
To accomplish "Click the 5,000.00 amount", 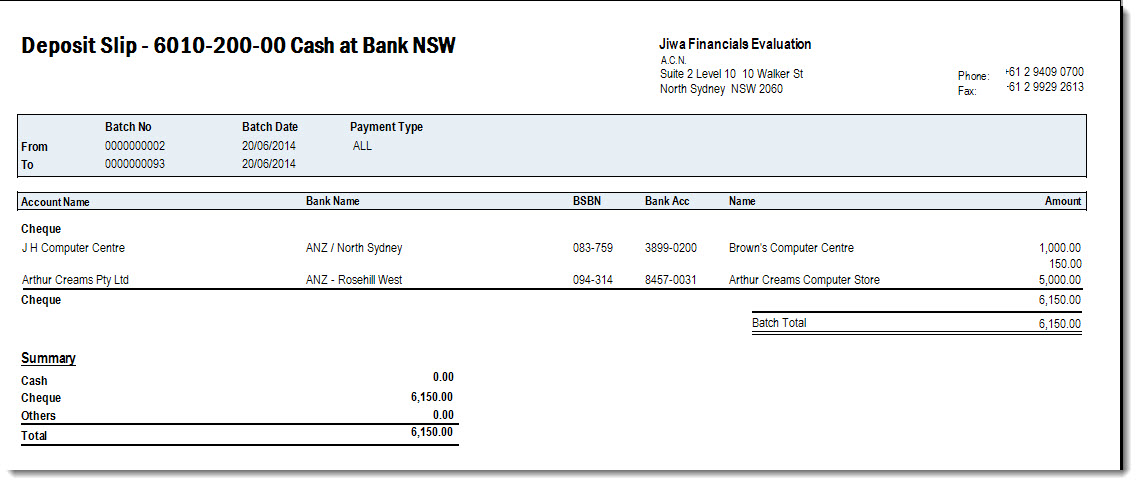I will click(1060, 280).
